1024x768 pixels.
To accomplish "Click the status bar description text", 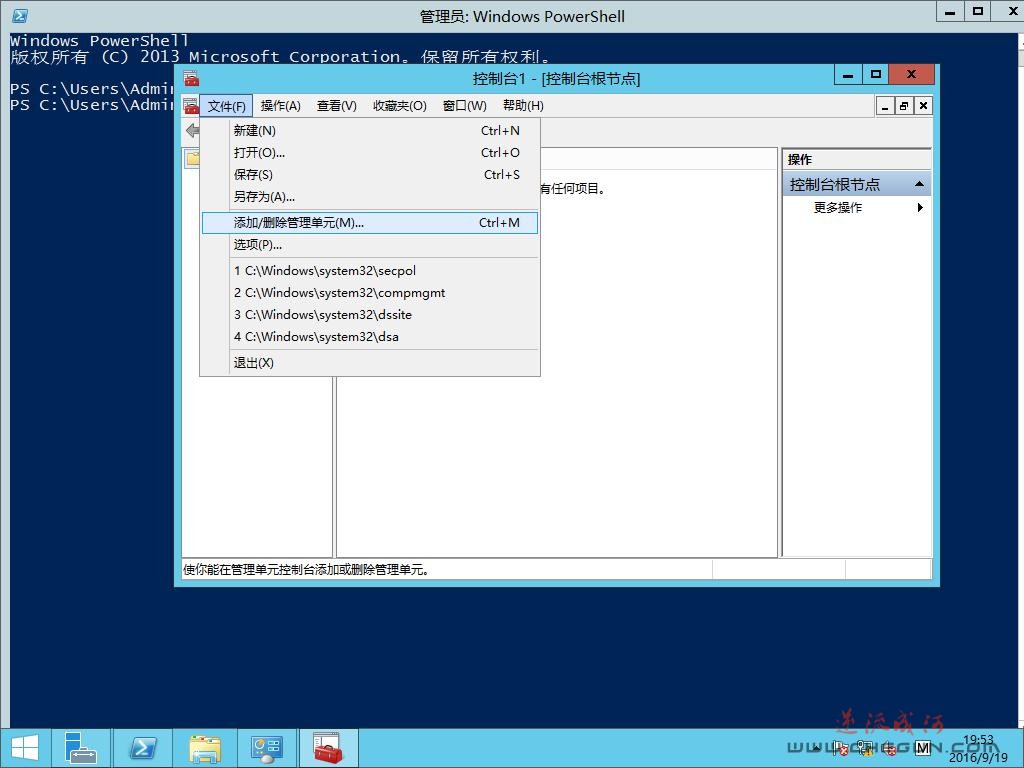I will click(306, 569).
